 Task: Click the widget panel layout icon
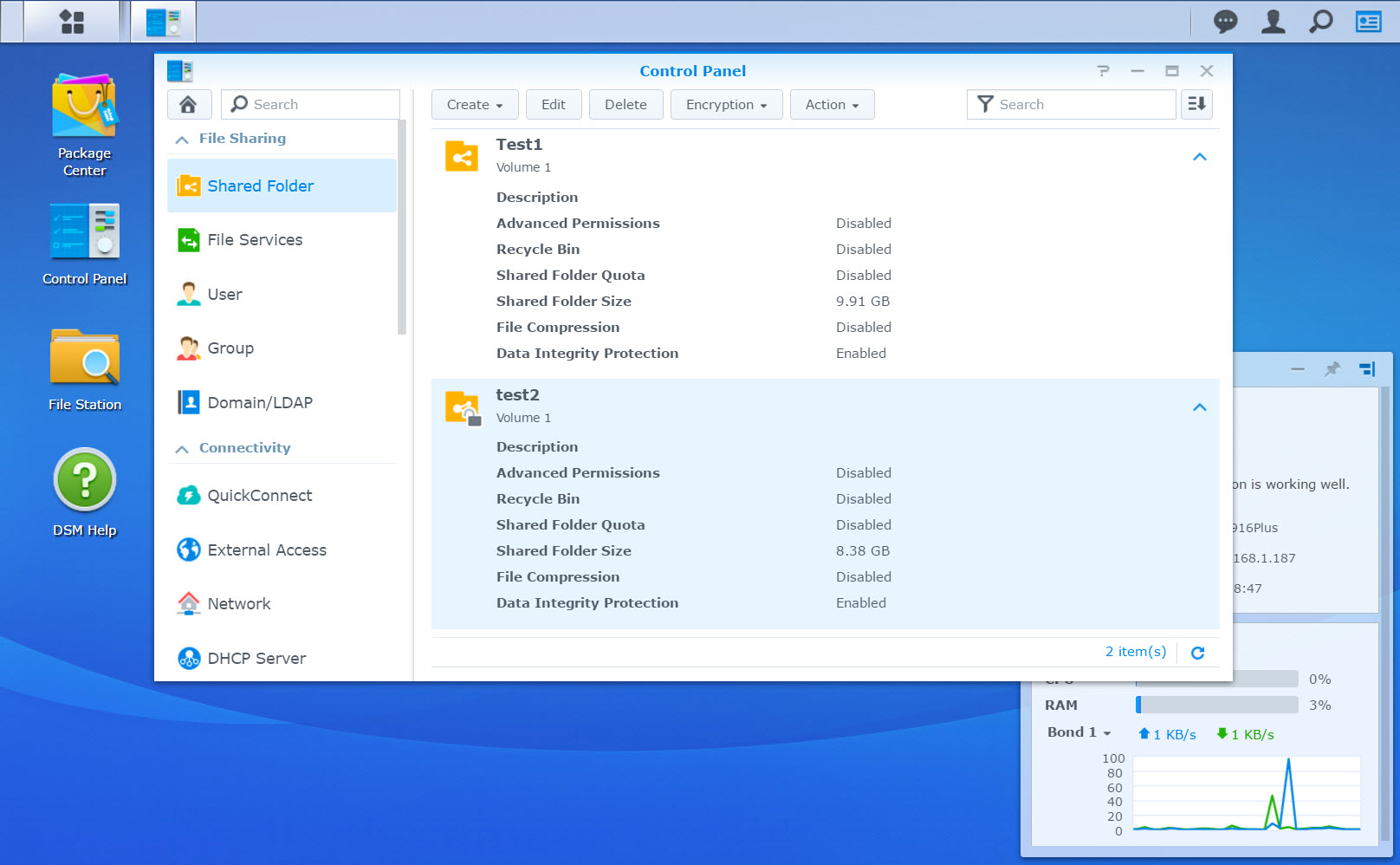(1367, 369)
